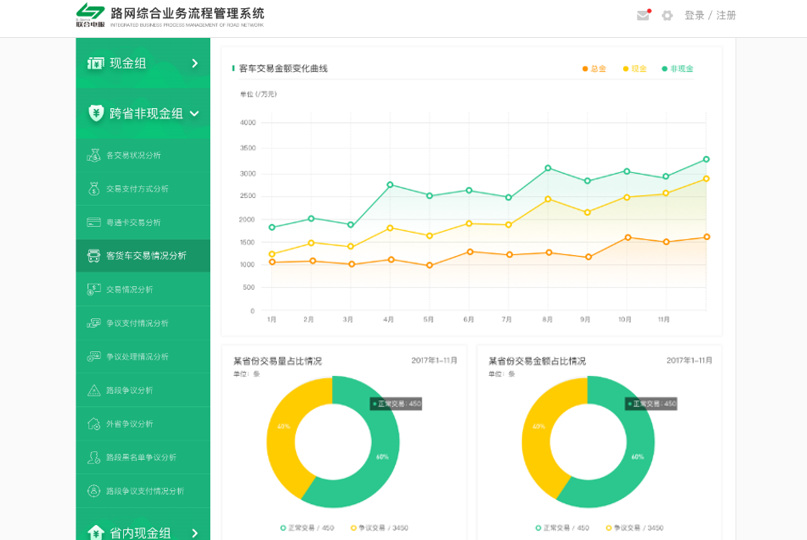
Task: Toggle the 非现金 series in chart legend
Action: 677,68
